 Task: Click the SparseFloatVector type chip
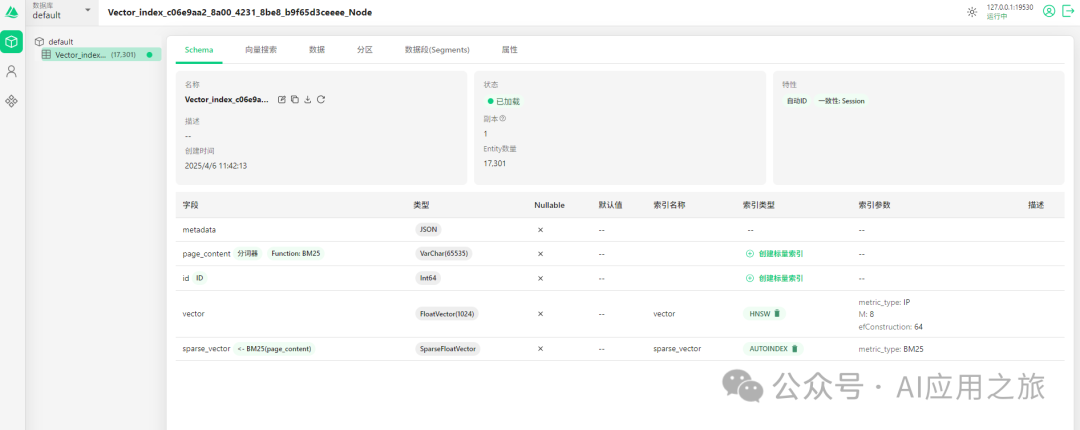[448, 349]
